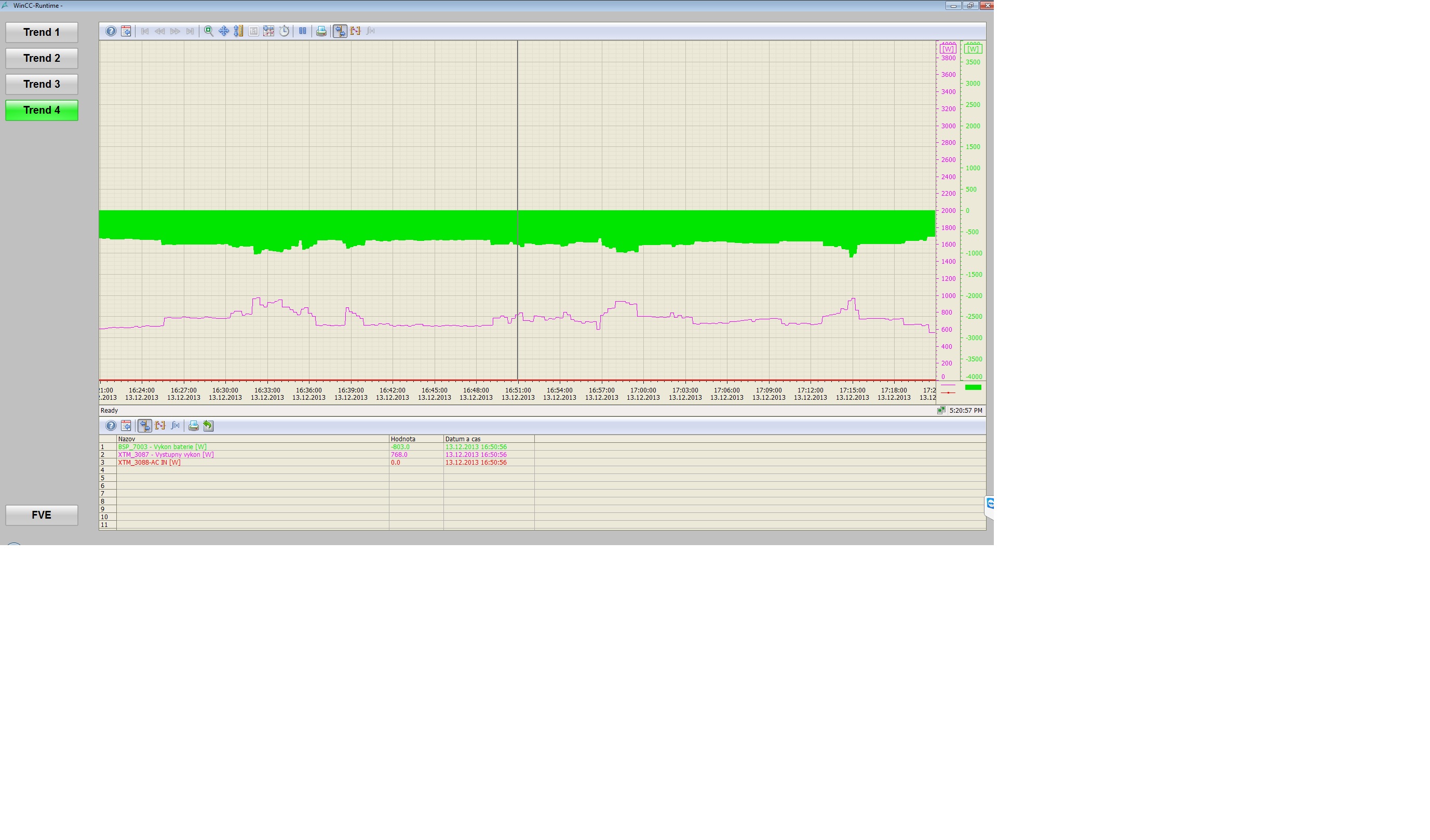Pause trend updating with start/stop button
The image size is (1430, 840).
(302, 31)
